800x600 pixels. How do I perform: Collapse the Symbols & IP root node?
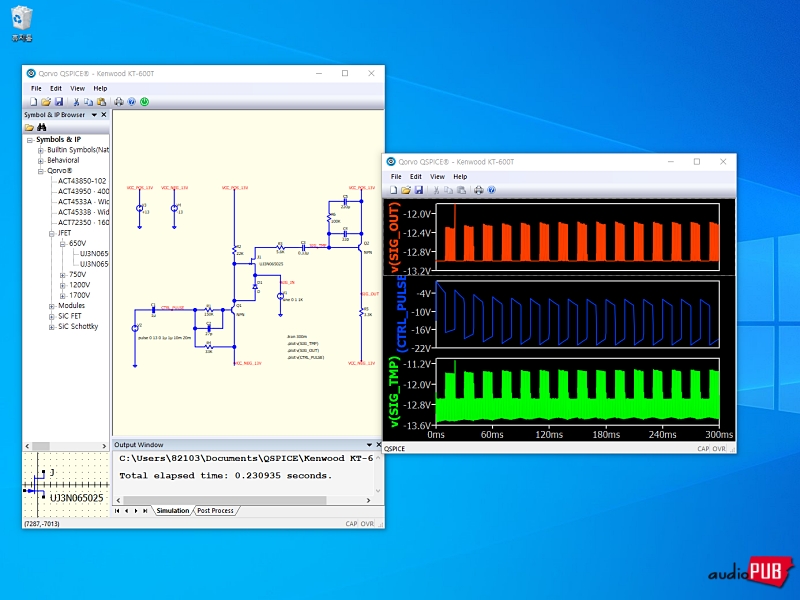click(30, 140)
